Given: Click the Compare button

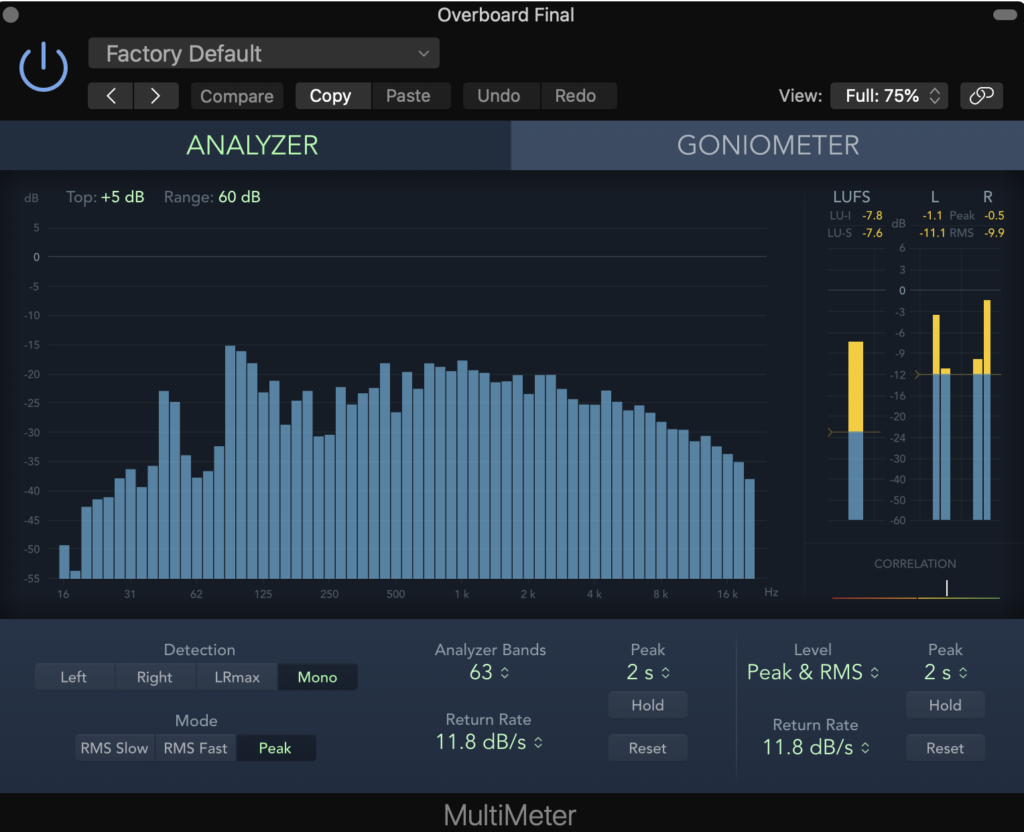Looking at the screenshot, I should [x=237, y=96].
